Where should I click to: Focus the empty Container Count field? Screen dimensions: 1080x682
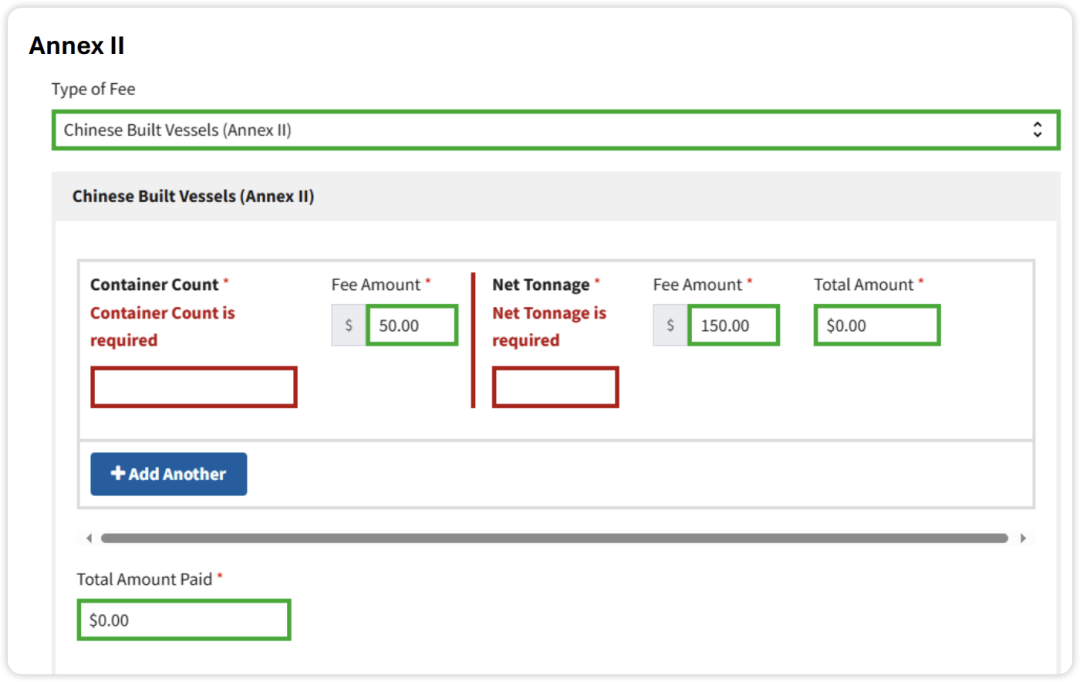tap(194, 387)
